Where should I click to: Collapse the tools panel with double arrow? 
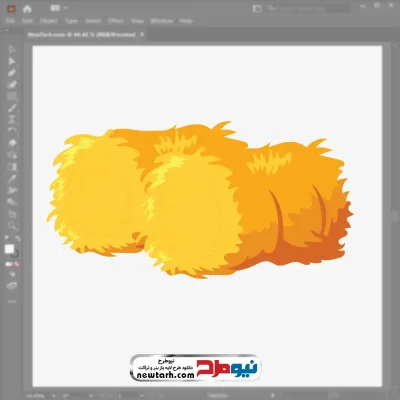point(7,29)
